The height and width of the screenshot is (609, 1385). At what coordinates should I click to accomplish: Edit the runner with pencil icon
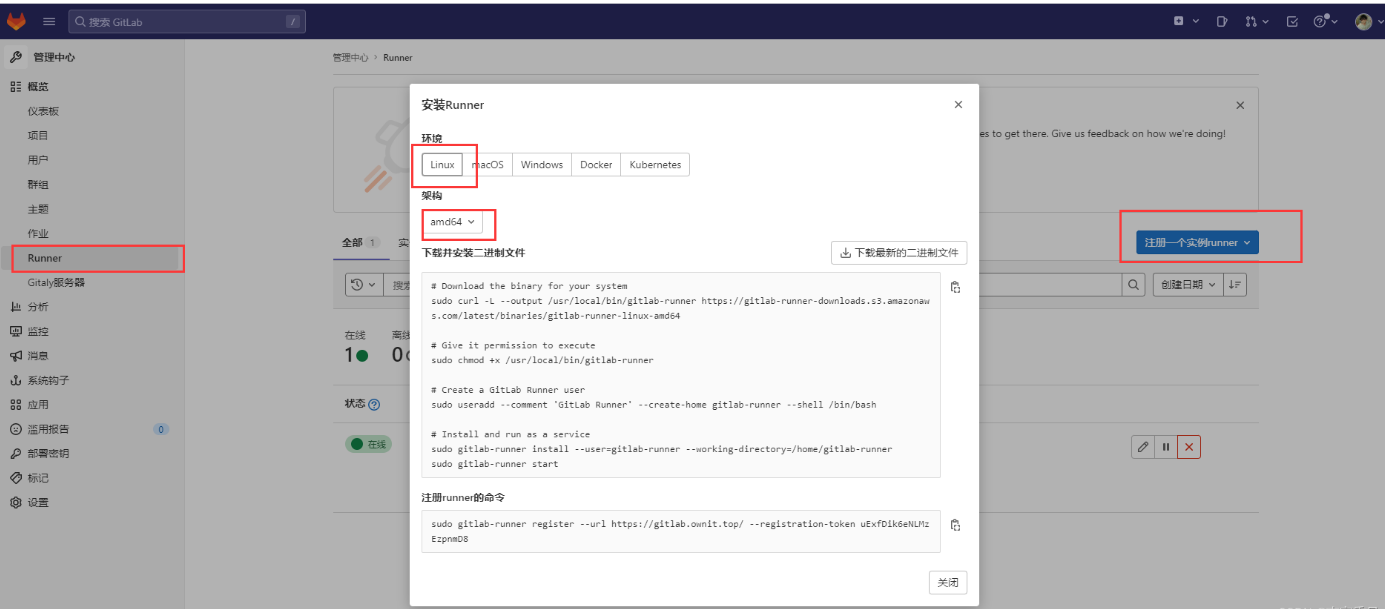1142,447
